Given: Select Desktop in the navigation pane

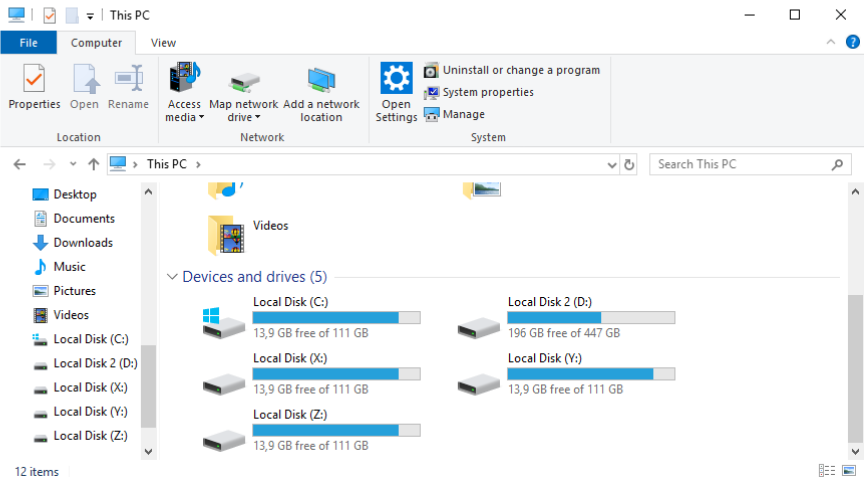Looking at the screenshot, I should click(75, 194).
